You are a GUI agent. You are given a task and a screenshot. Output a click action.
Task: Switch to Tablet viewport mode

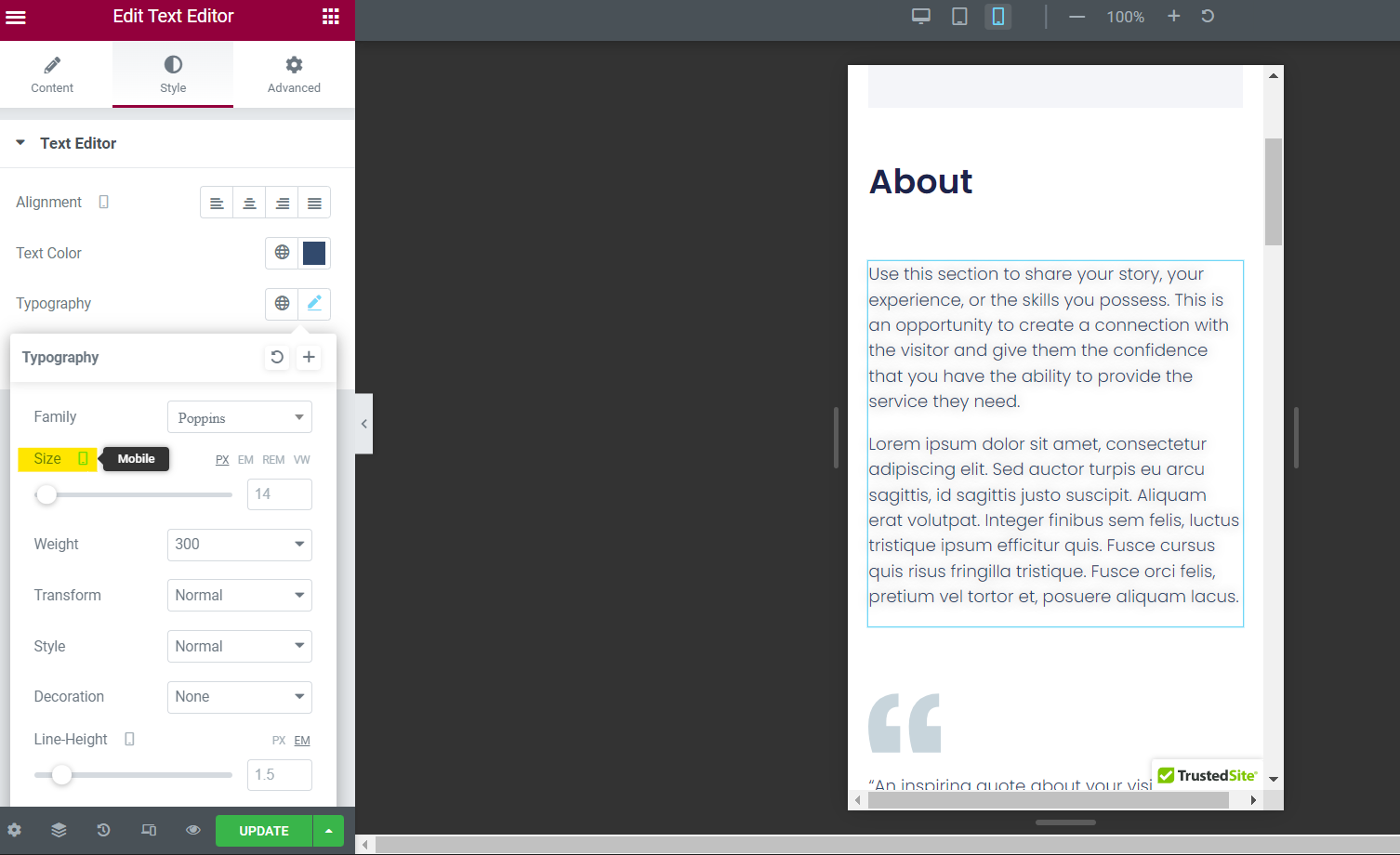click(958, 16)
